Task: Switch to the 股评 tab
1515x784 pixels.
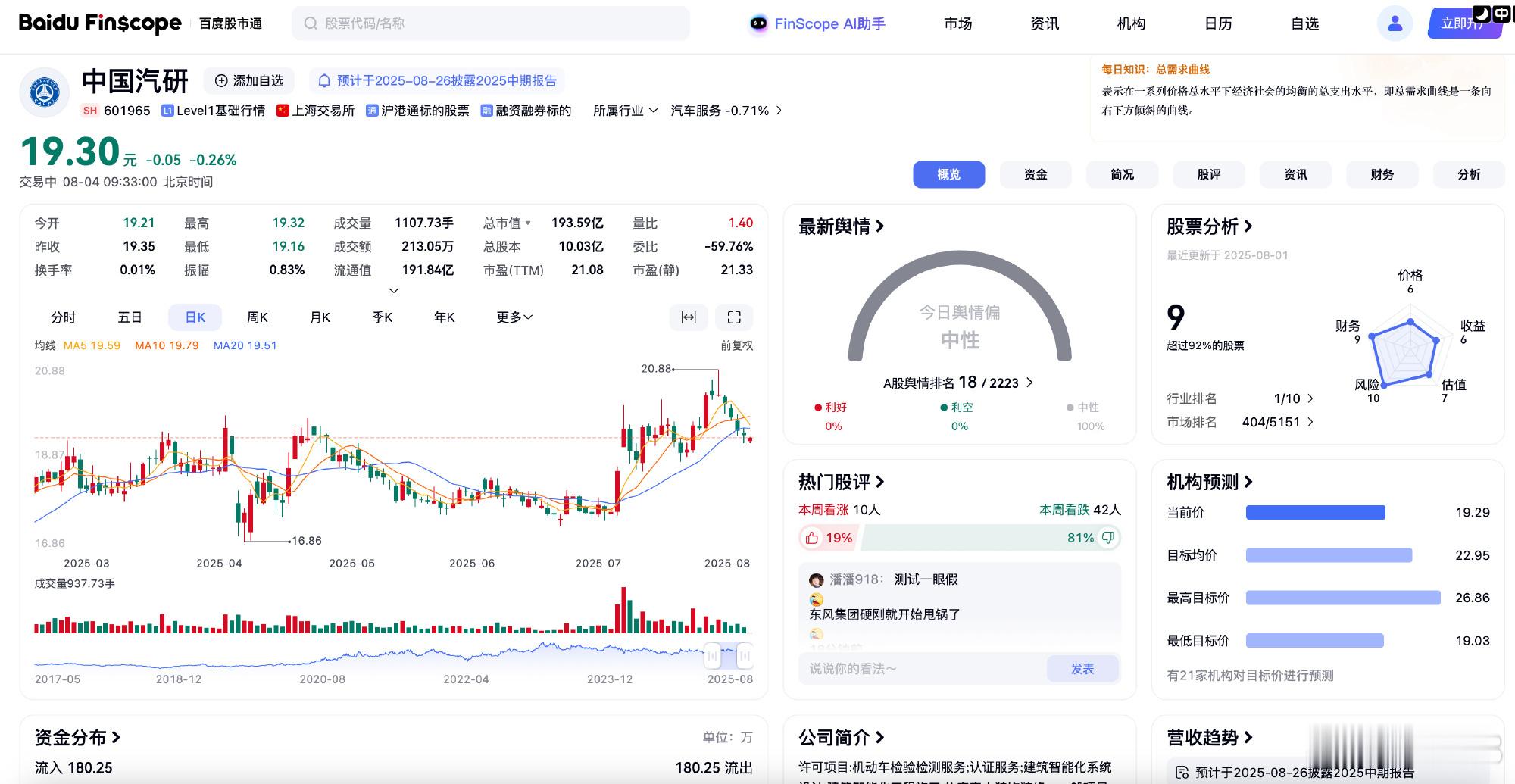Action: point(1209,174)
